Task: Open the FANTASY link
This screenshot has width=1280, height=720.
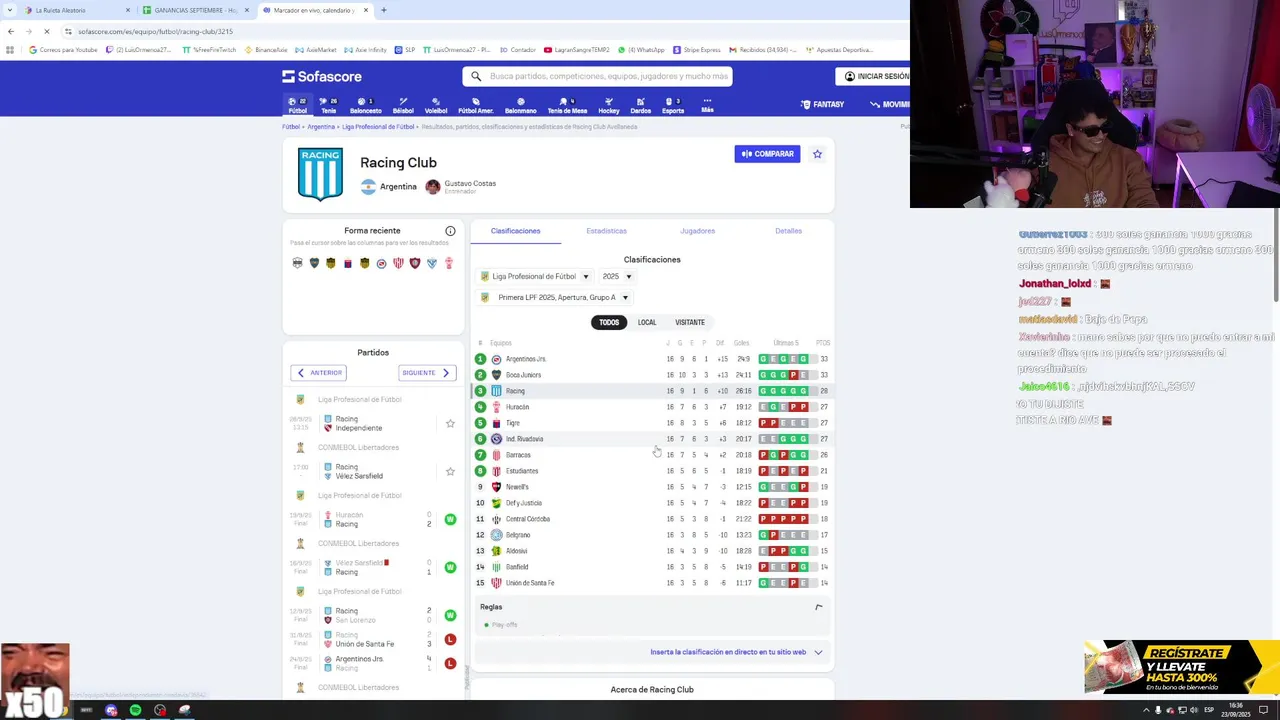Action: coord(823,104)
